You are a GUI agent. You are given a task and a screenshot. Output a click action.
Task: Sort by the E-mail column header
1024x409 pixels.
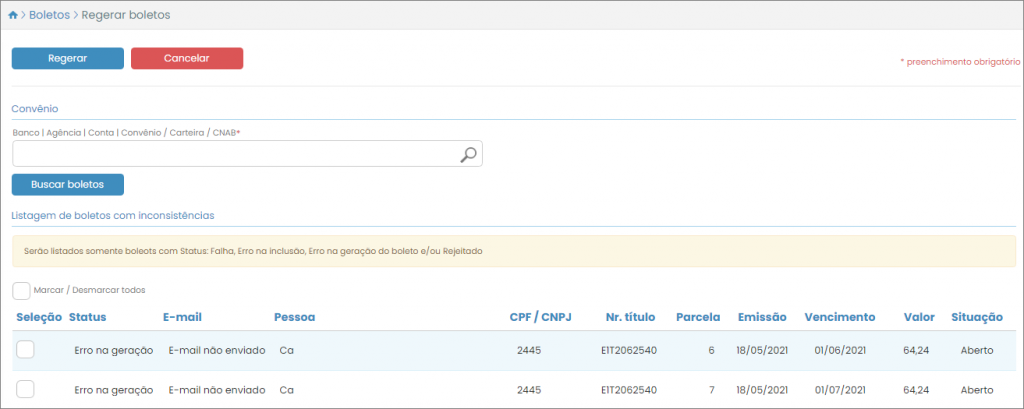click(182, 317)
